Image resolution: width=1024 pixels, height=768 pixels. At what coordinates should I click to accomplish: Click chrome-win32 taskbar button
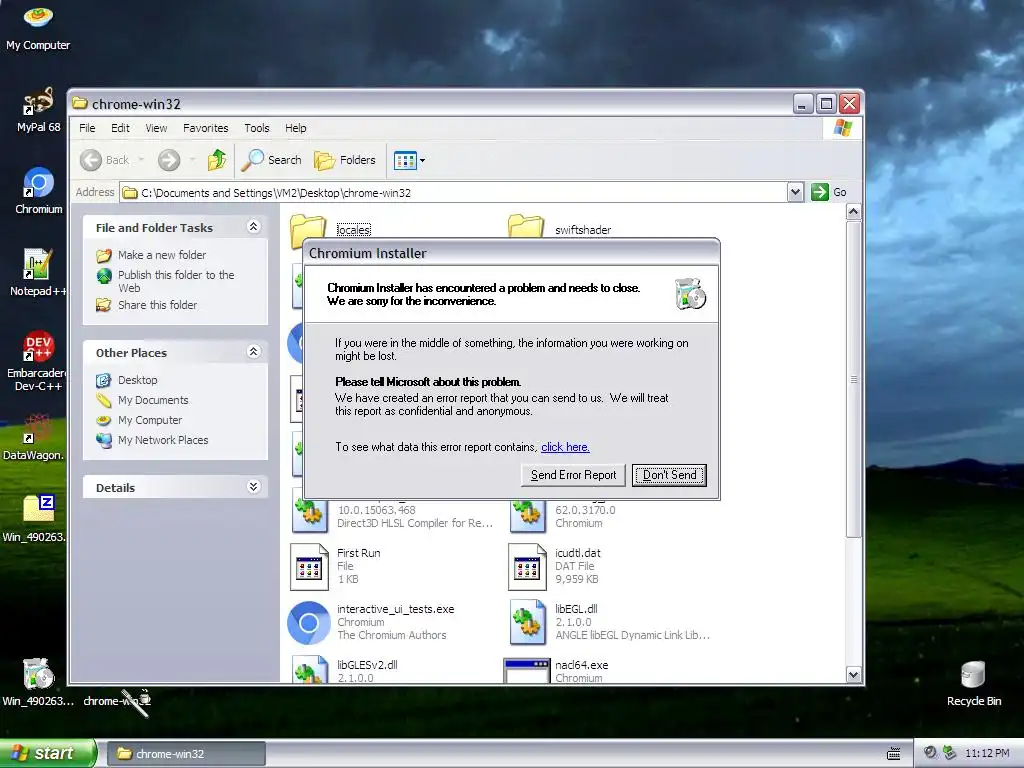pos(185,754)
